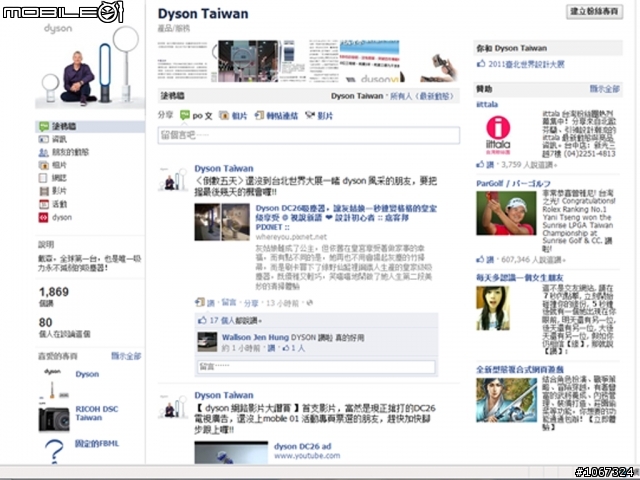This screenshot has height=480, width=640.
Task: Open the Info sidebar icon
Action: 43,139
